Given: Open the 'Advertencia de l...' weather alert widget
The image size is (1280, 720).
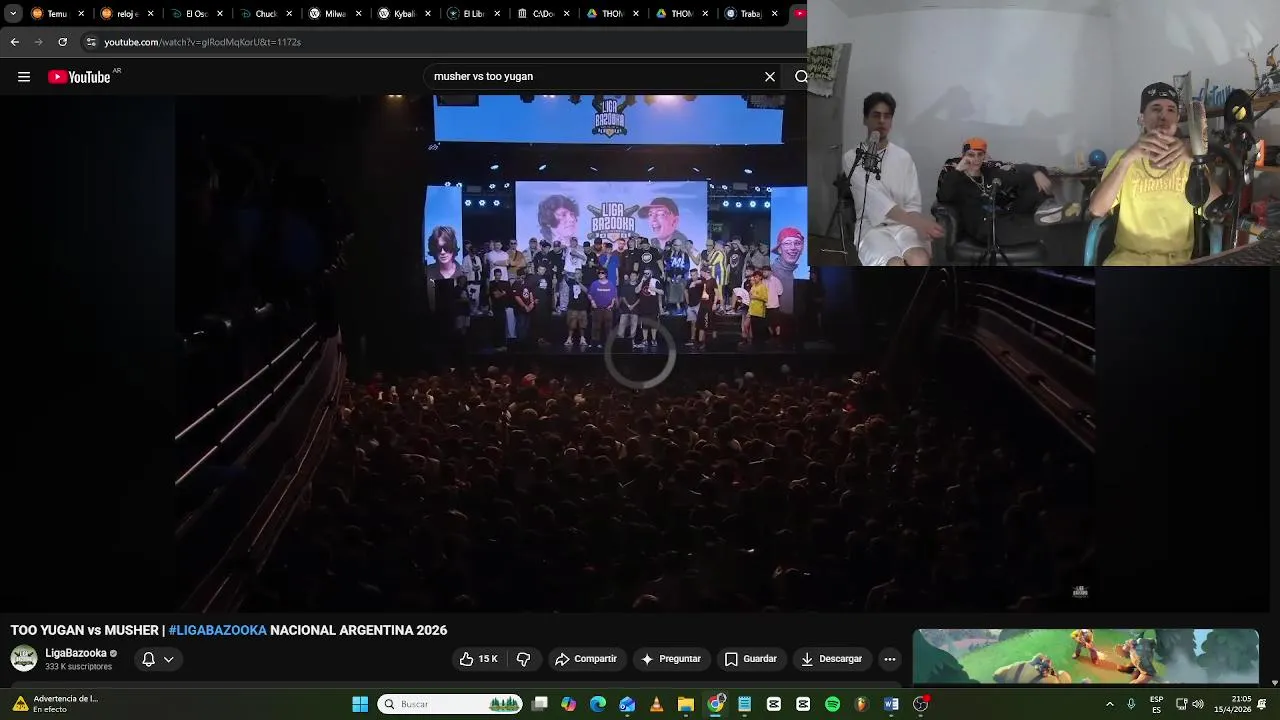Looking at the screenshot, I should coord(55,704).
